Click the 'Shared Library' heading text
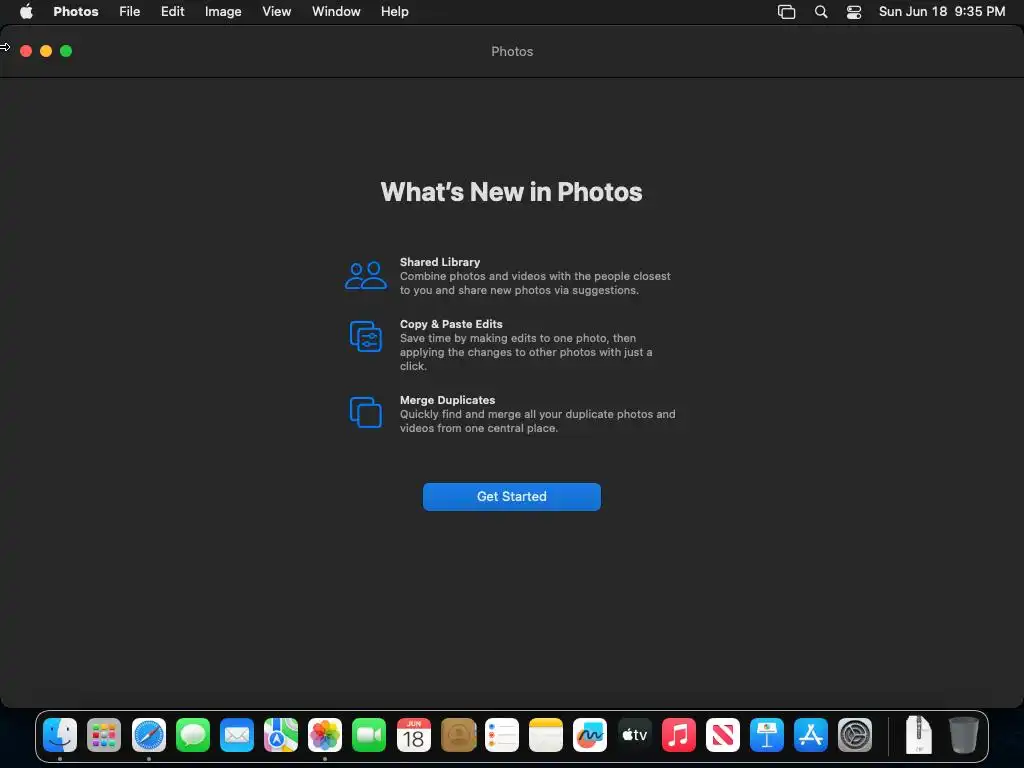Screen dimensions: 1024x768 tap(440, 262)
